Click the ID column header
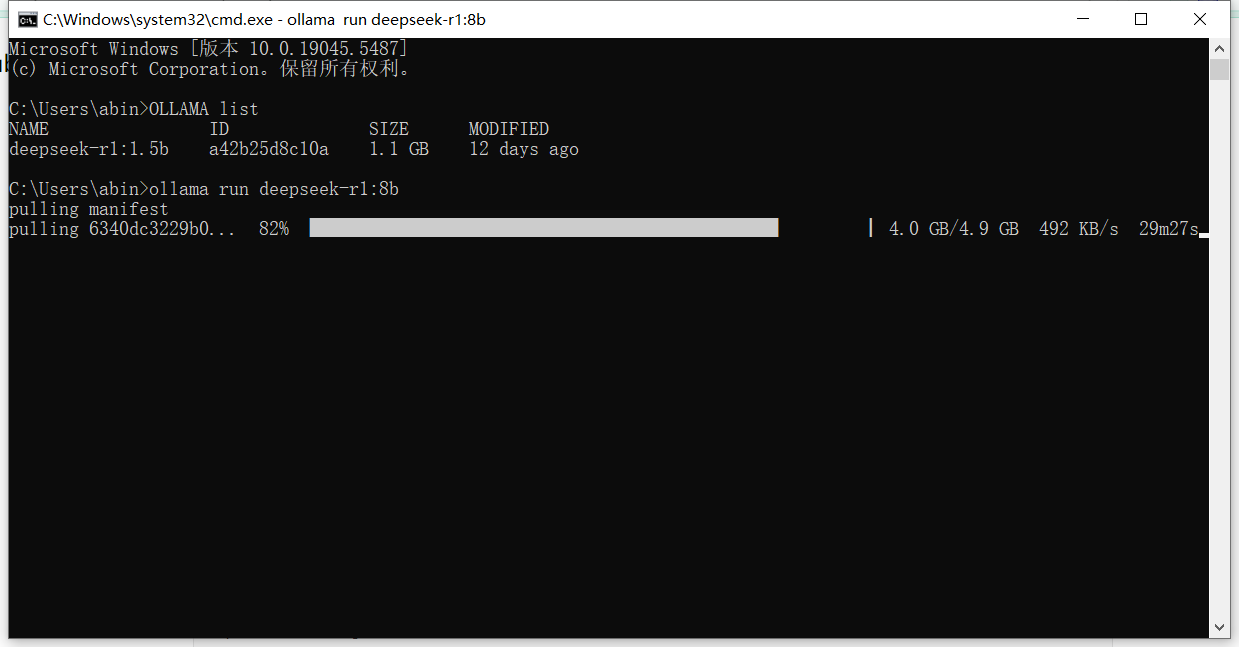The width and height of the screenshot is (1239, 647). [x=219, y=129]
